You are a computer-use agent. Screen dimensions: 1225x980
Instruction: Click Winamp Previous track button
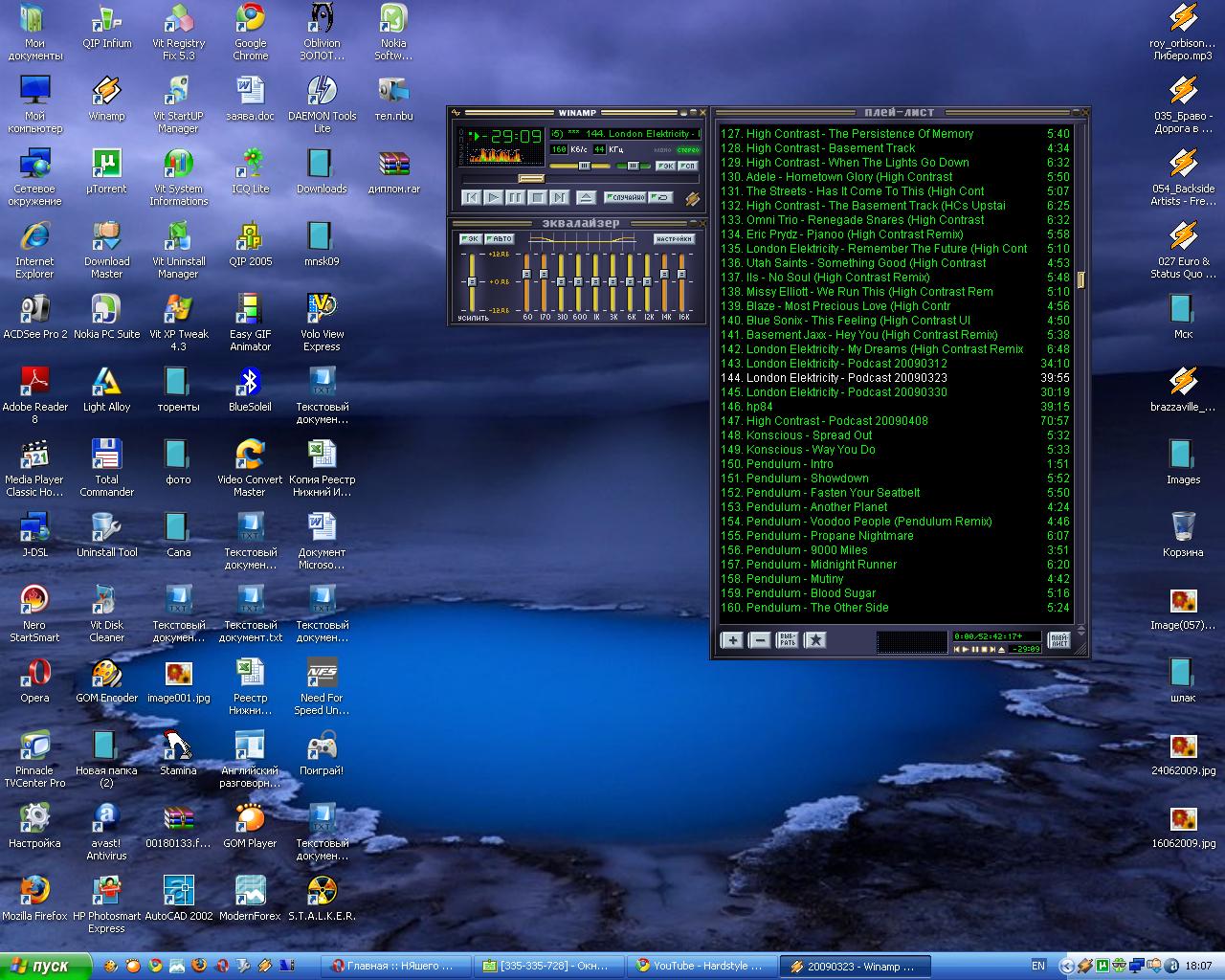[x=472, y=198]
